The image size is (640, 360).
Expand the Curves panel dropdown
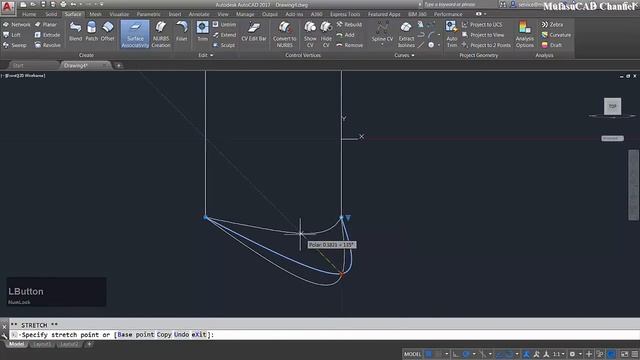coord(404,55)
